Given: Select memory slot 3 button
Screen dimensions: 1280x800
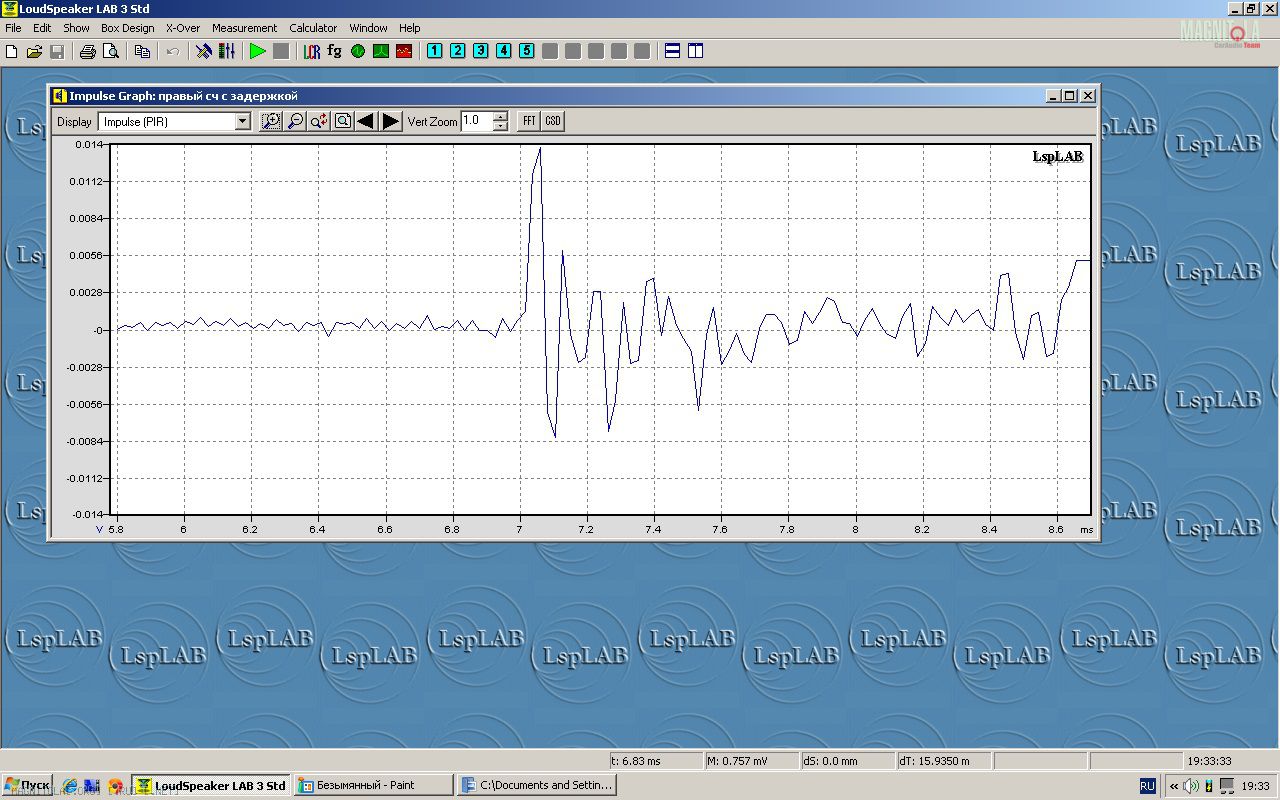Looking at the screenshot, I should pyautogui.click(x=481, y=51).
